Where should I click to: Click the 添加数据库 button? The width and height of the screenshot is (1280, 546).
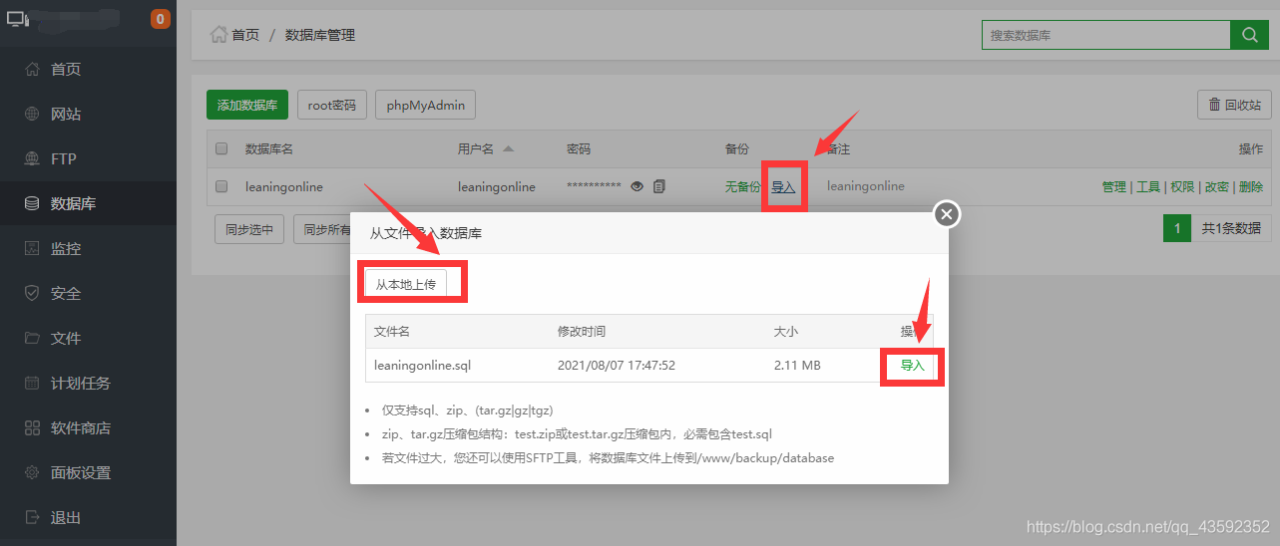(248, 105)
